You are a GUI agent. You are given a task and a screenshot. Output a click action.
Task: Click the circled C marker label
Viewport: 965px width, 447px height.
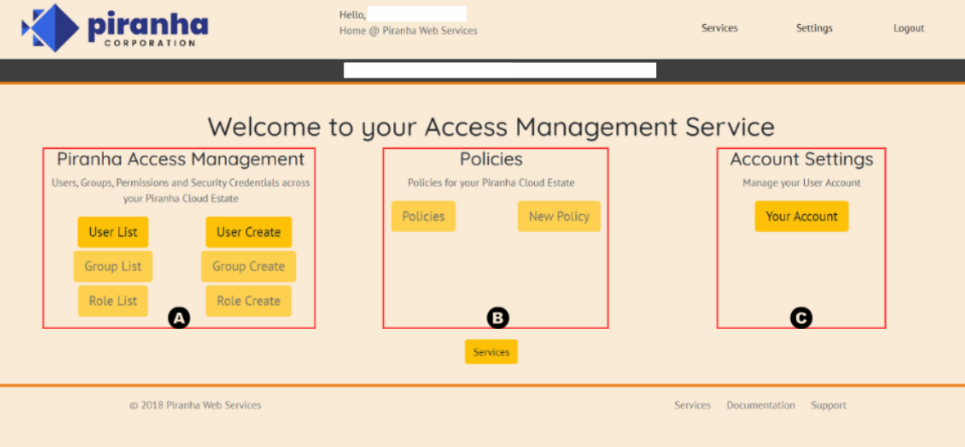(x=800, y=318)
